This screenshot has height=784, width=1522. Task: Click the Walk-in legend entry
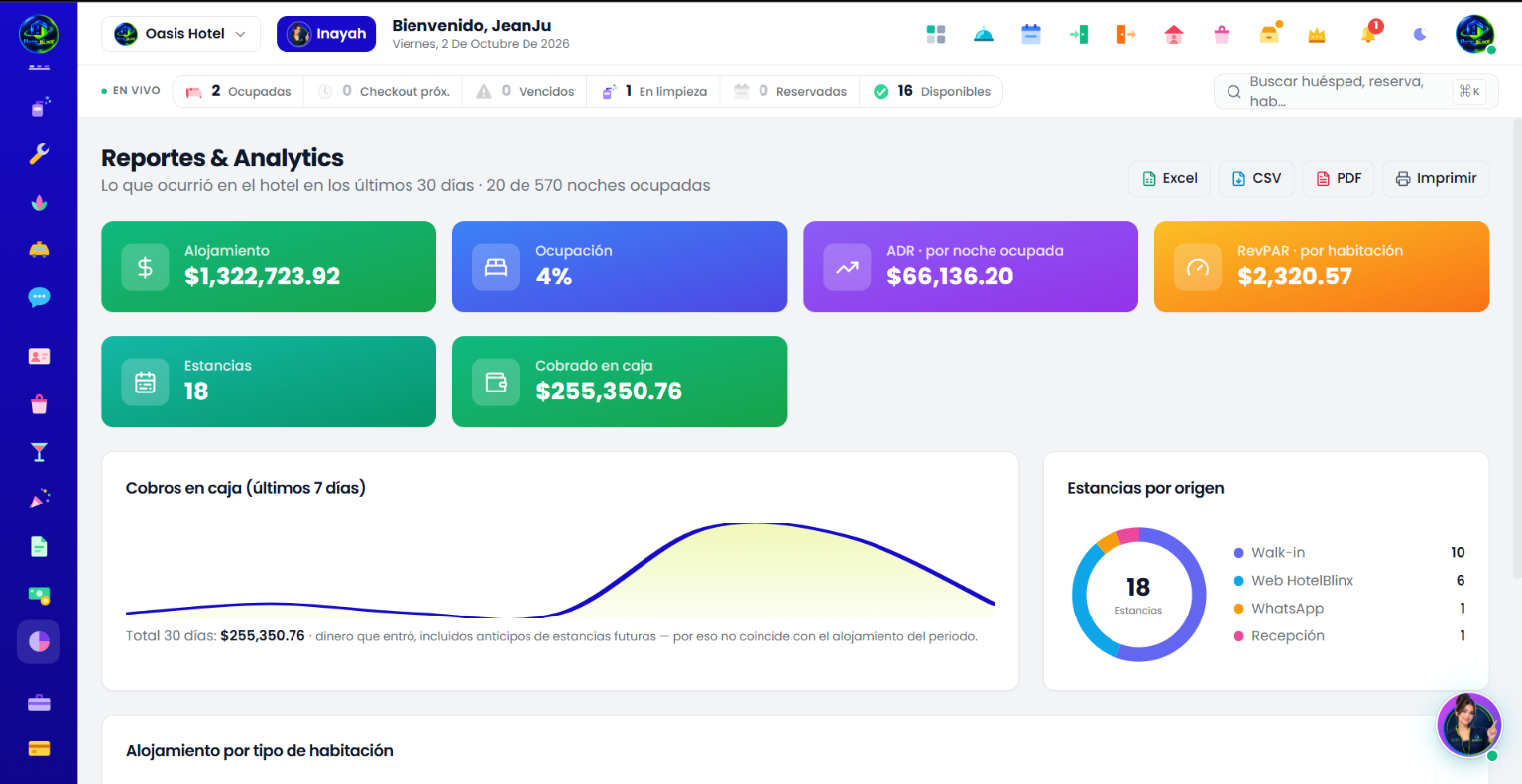pos(1349,552)
